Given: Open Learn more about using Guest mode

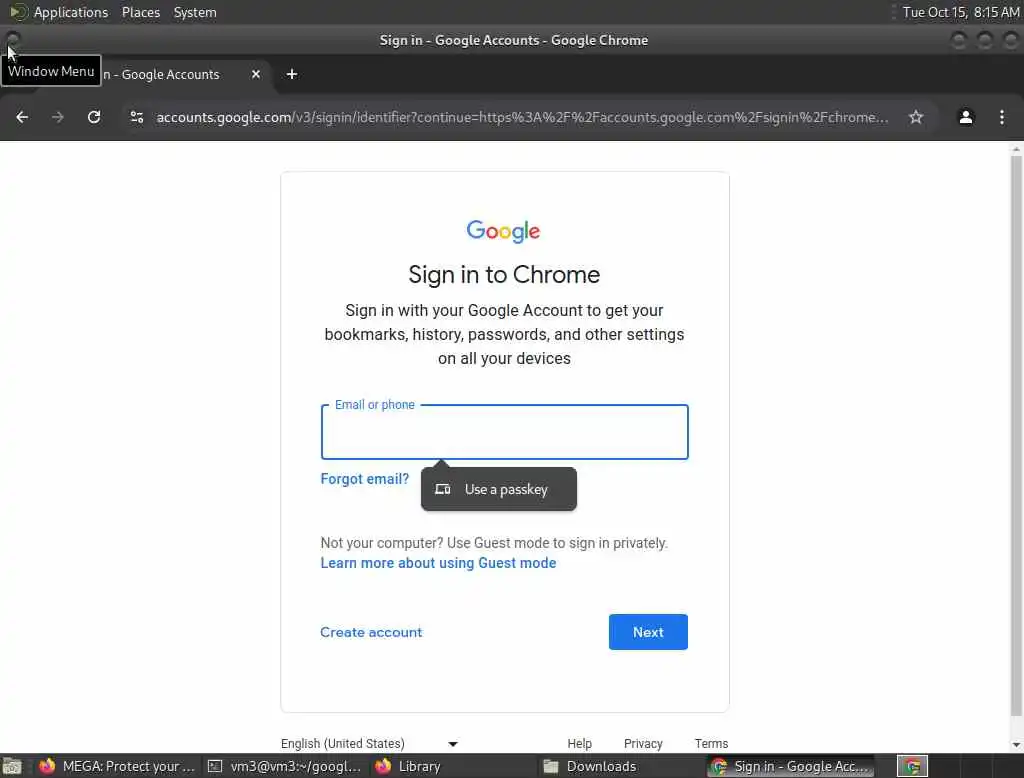Looking at the screenshot, I should click(438, 563).
